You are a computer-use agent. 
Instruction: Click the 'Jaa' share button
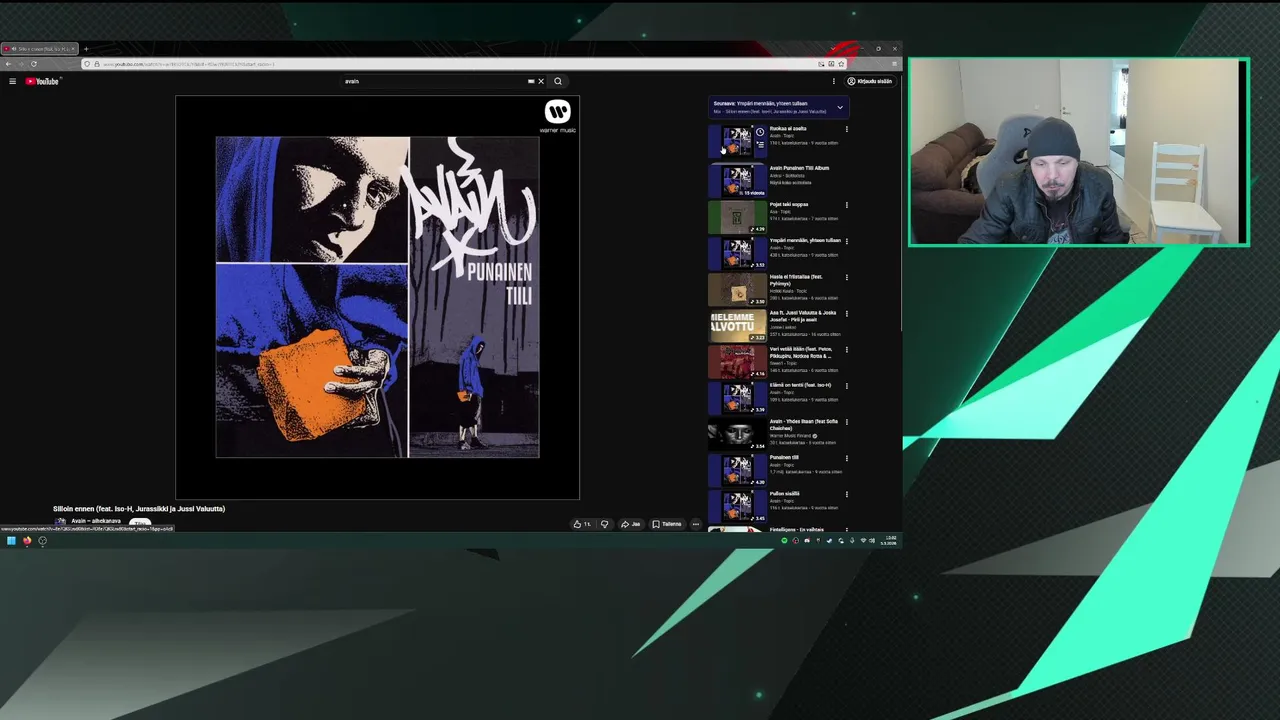pos(630,524)
